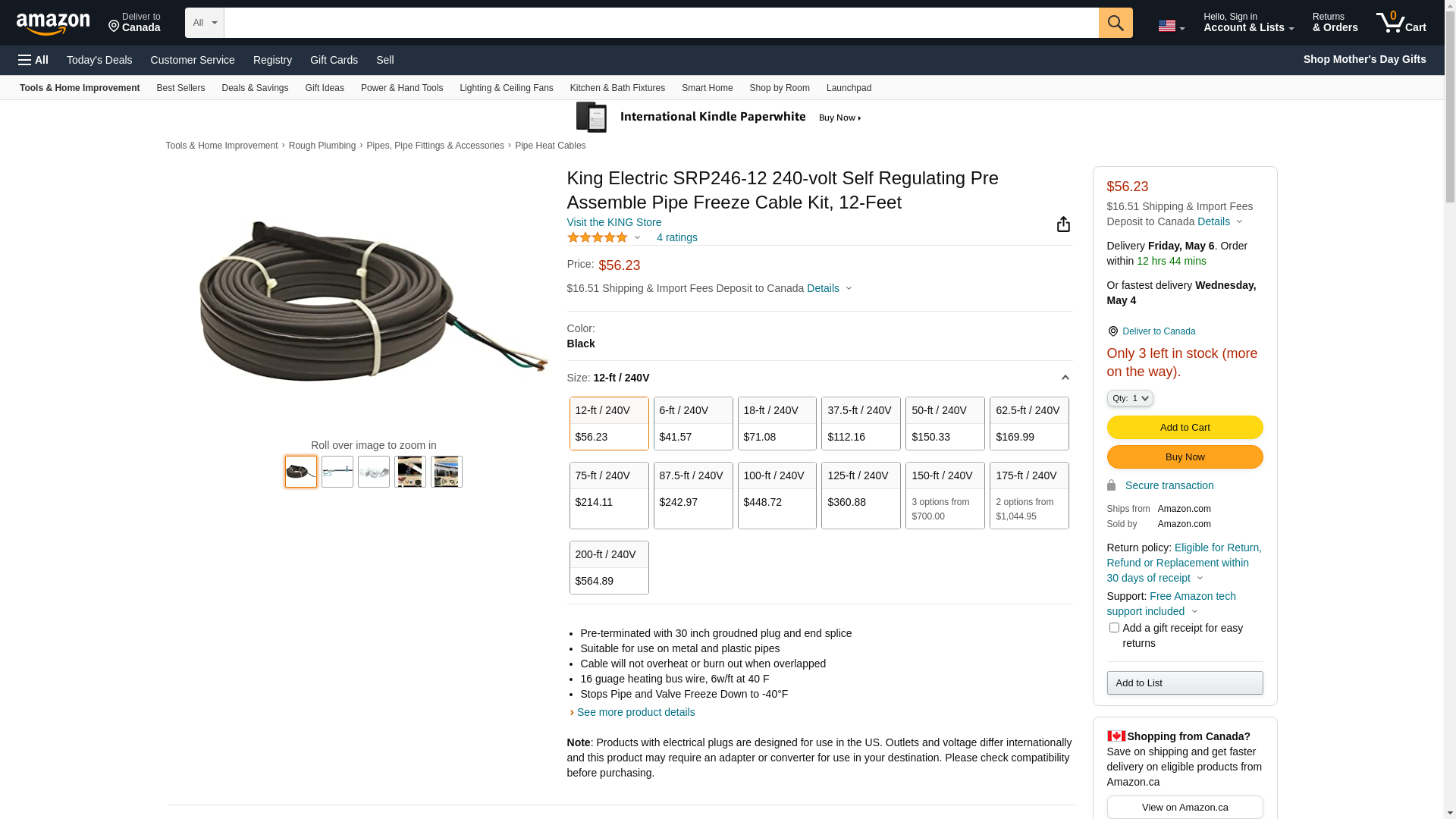
Task: Visit the KING Store link
Action: (x=613, y=222)
